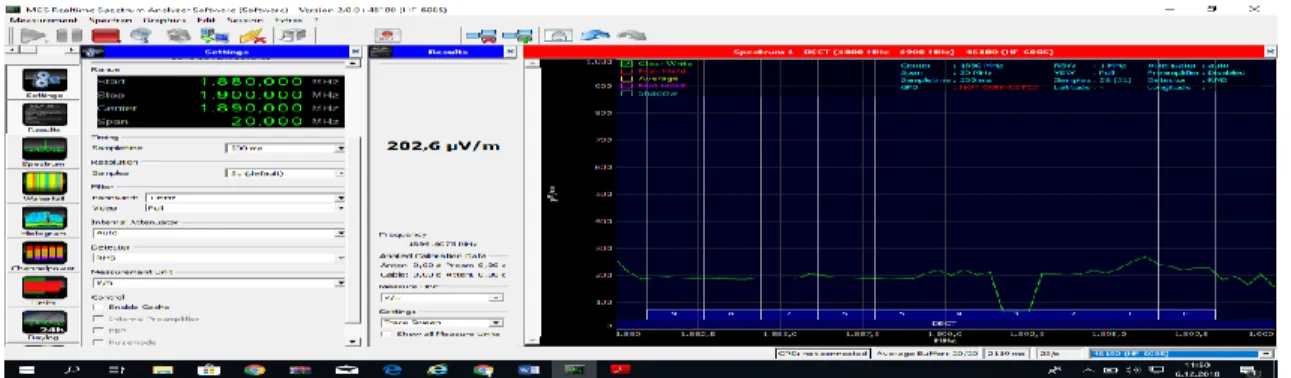
Task: Toggle the Clear/Write trace checkbox
Action: pyautogui.click(x=627, y=65)
